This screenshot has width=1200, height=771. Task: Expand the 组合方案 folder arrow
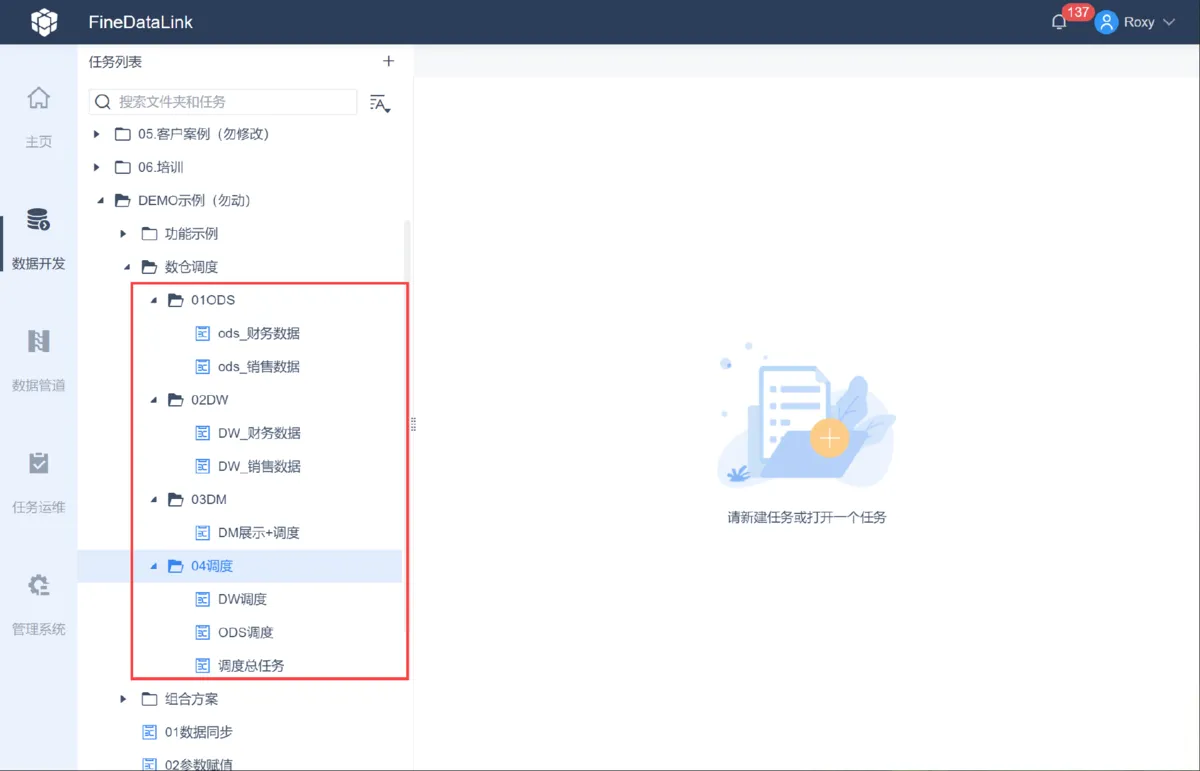[124, 699]
